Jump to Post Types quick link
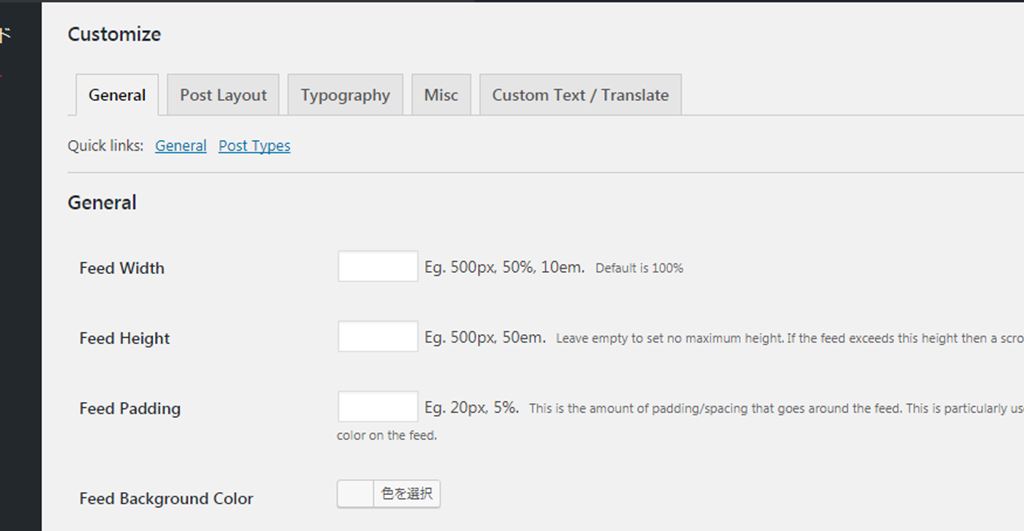This screenshot has width=1024, height=531. coord(254,146)
